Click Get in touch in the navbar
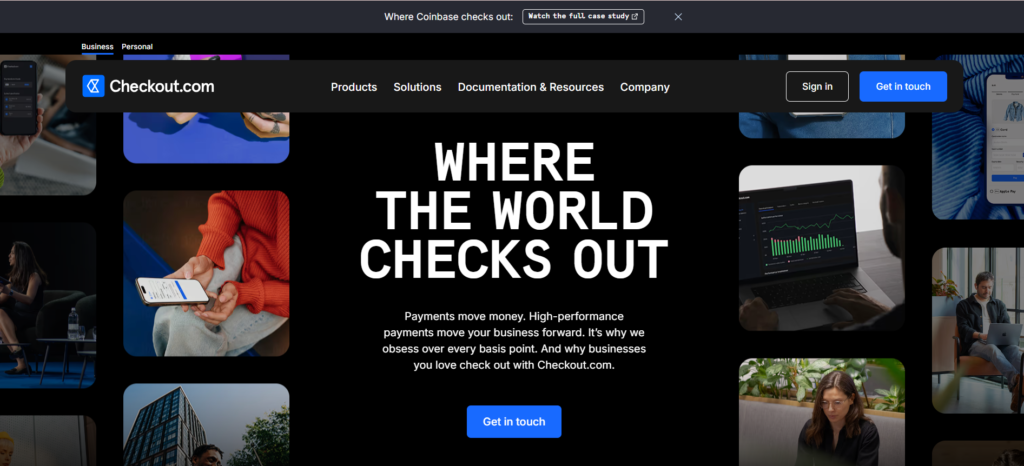 [903, 86]
